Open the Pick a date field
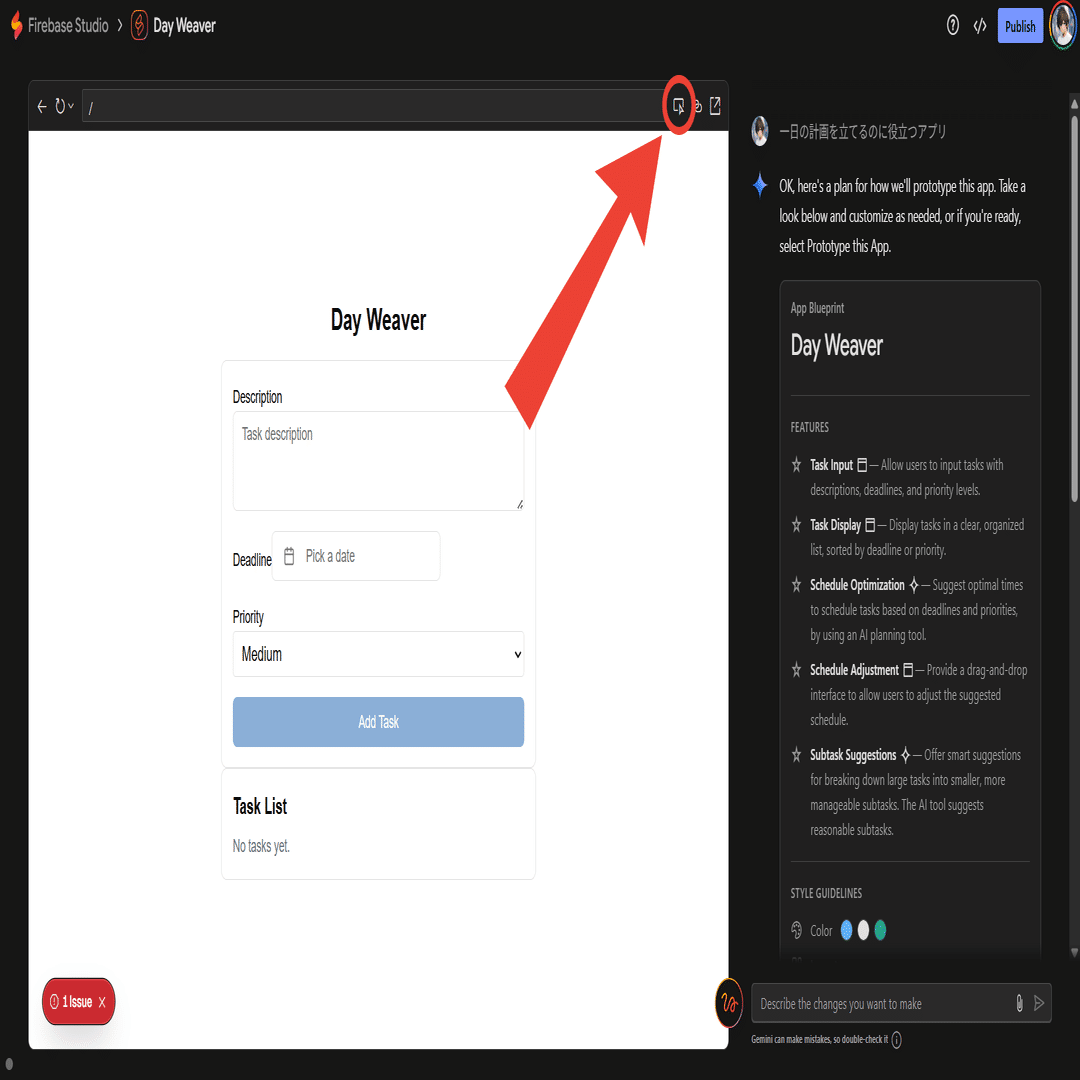Viewport: 1080px width, 1080px height. (356, 556)
